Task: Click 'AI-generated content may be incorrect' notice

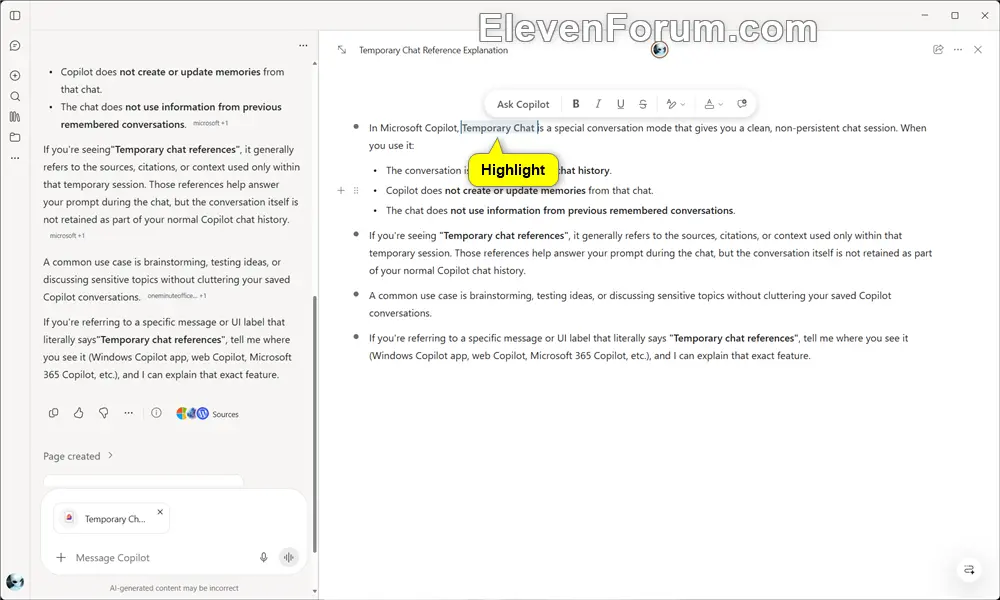Action: (174, 588)
